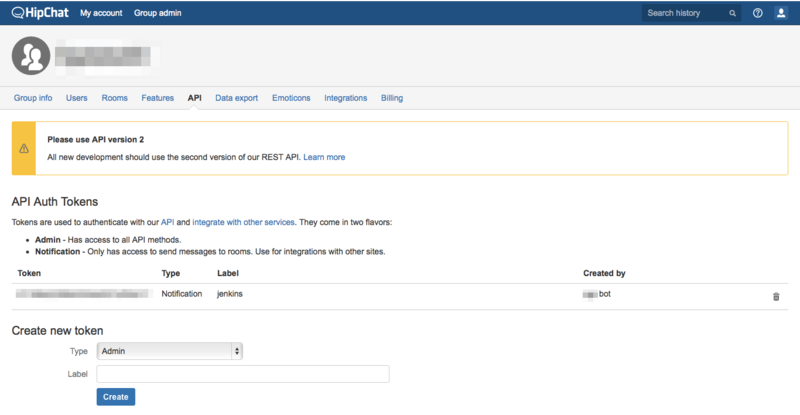Click the yellow warning triangle icon

click(x=24, y=149)
